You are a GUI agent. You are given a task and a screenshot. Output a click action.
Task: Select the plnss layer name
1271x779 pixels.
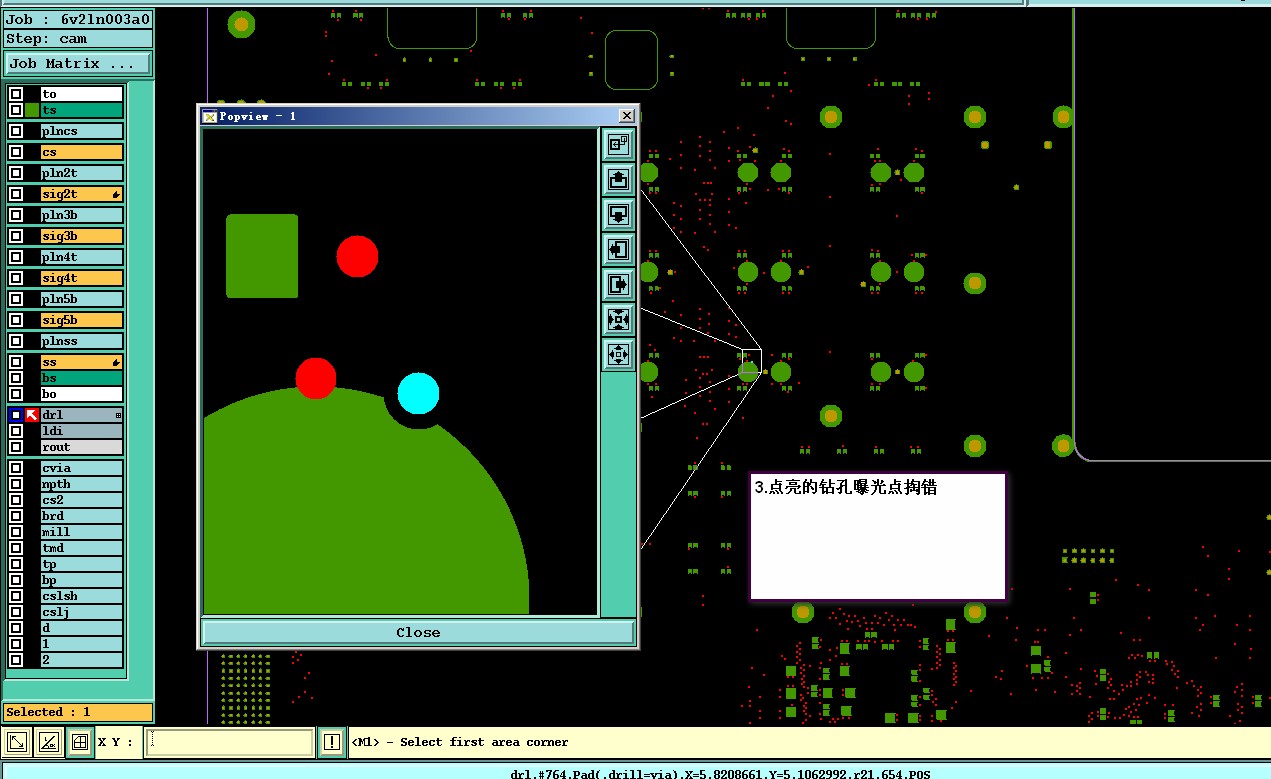(82, 341)
